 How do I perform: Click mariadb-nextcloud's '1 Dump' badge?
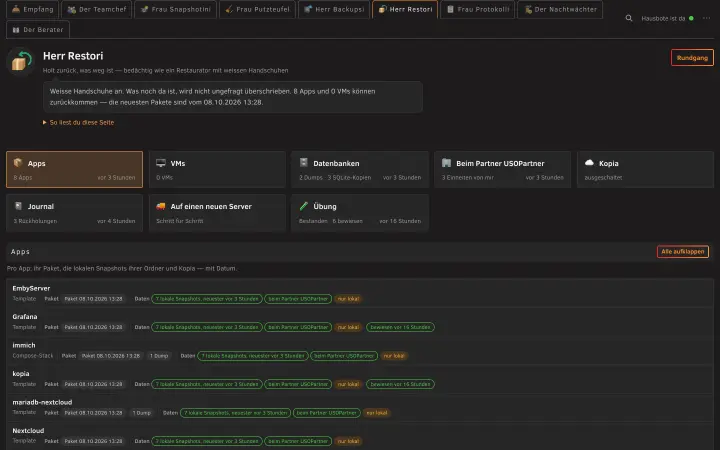142,413
